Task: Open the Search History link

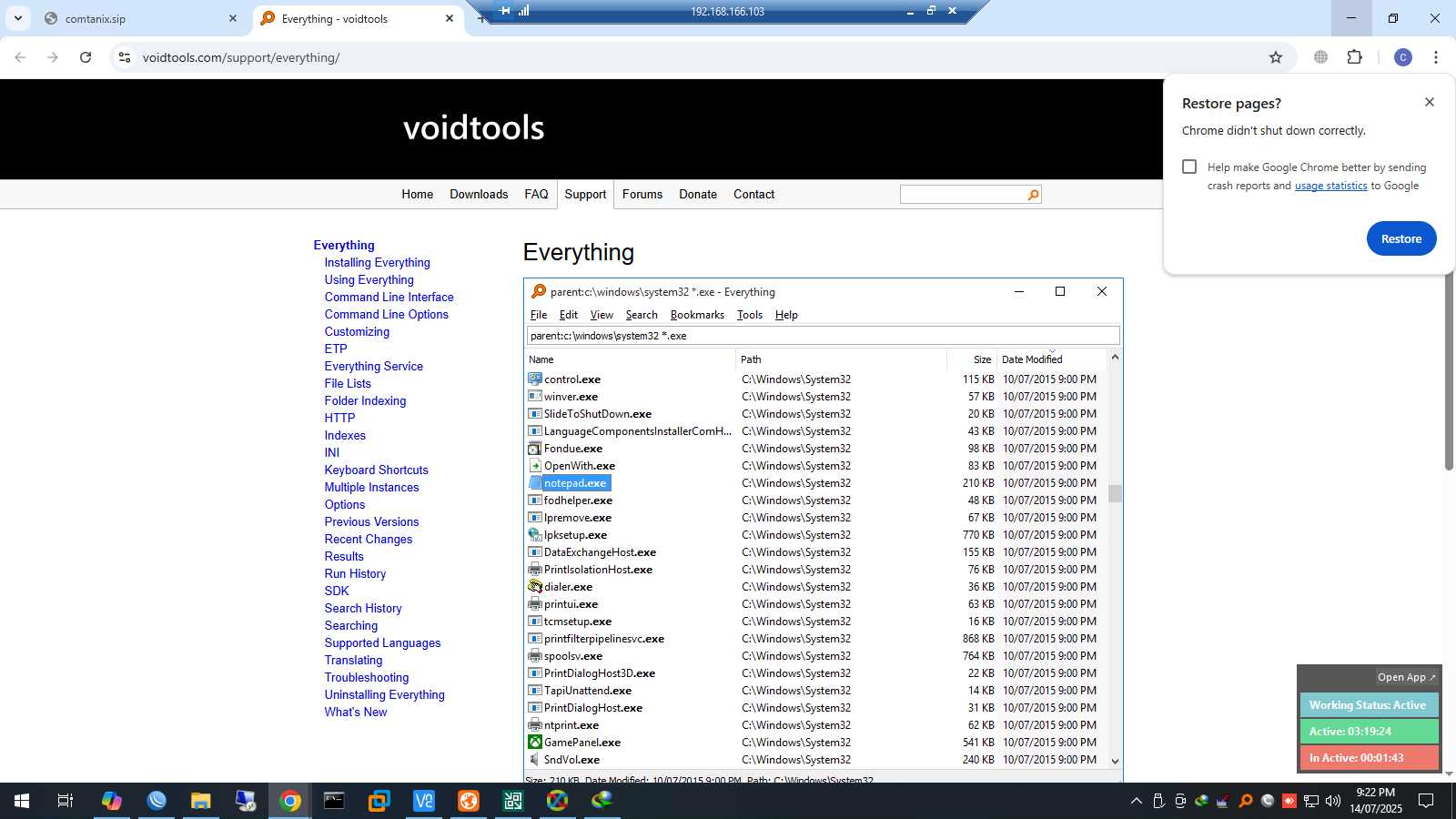Action: coord(363,608)
